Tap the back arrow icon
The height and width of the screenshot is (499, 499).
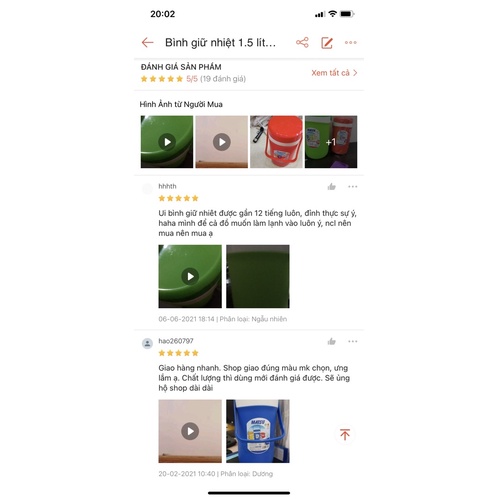point(147,42)
